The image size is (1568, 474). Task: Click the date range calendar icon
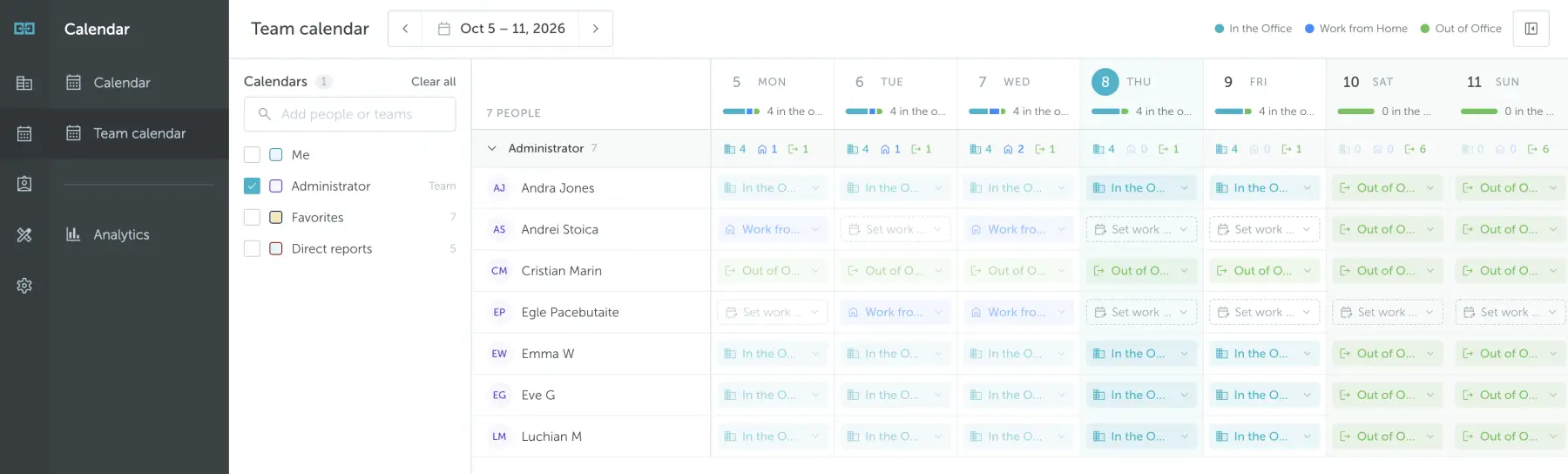(444, 29)
